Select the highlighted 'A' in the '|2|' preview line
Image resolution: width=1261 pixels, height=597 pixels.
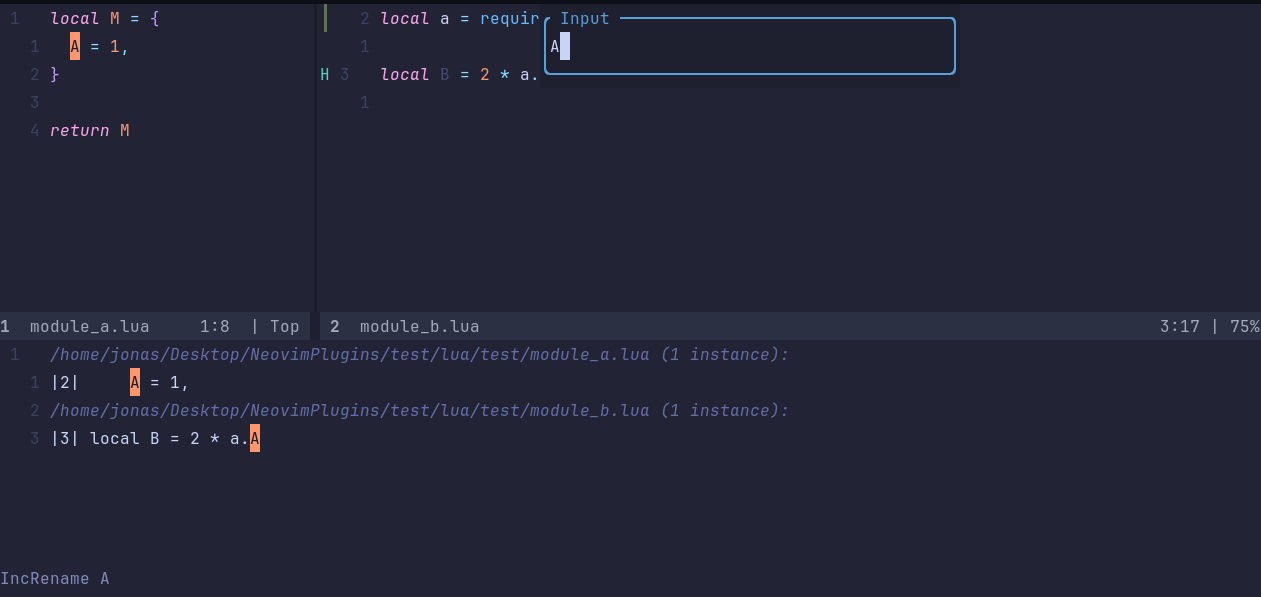click(134, 382)
